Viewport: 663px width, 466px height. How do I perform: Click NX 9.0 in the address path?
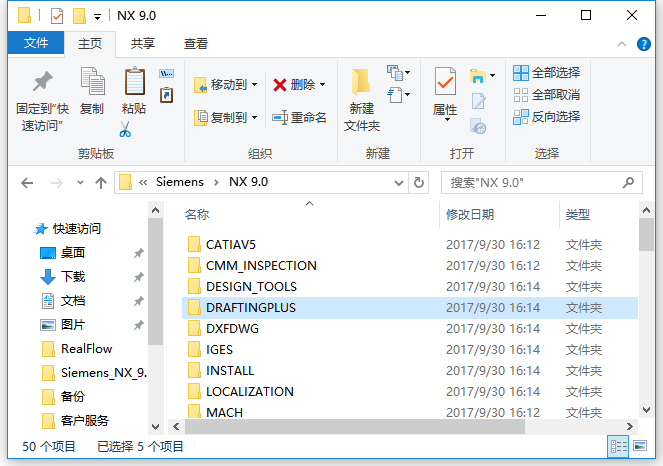[249, 182]
